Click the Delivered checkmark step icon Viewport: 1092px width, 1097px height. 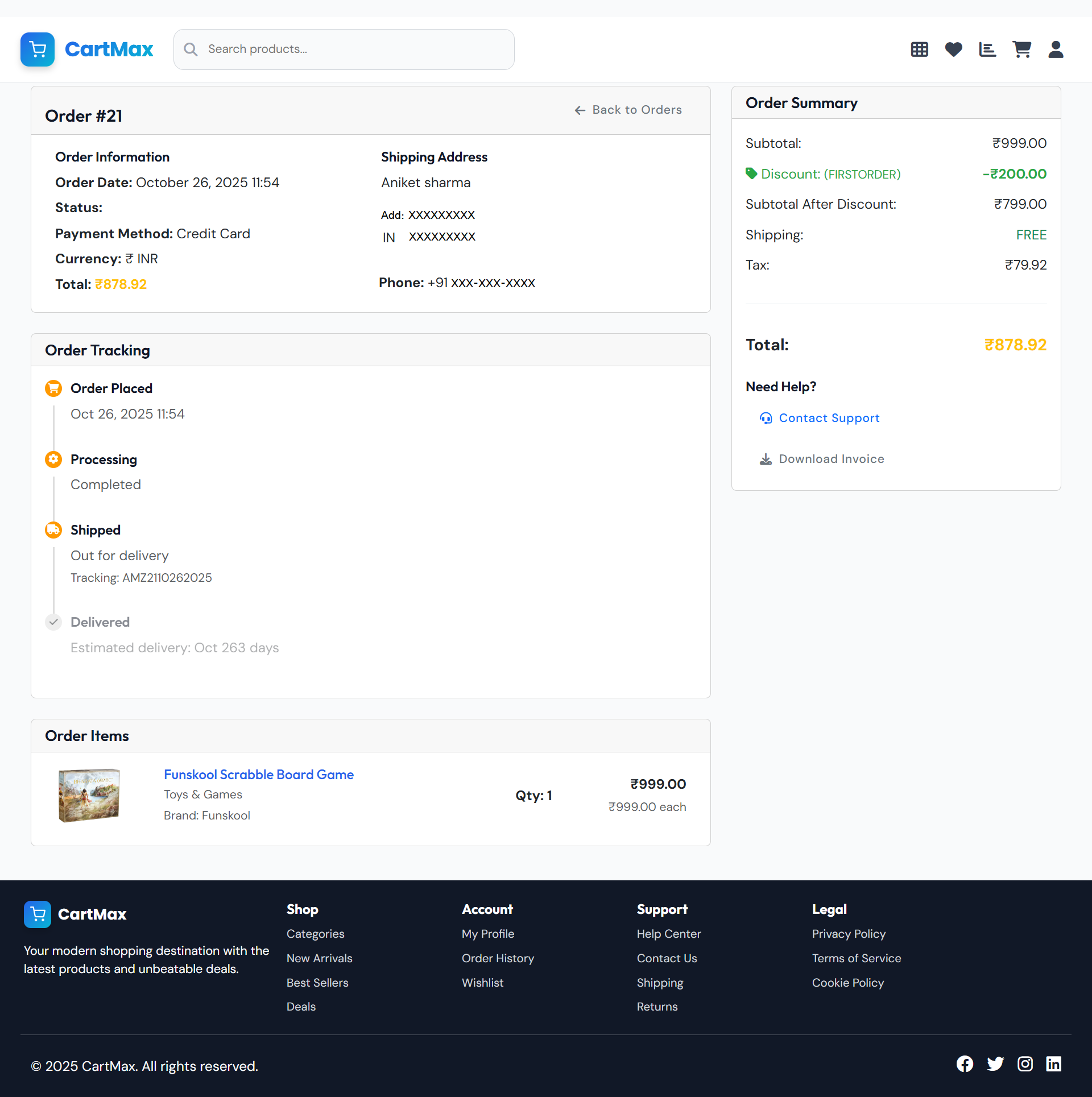tap(53, 622)
